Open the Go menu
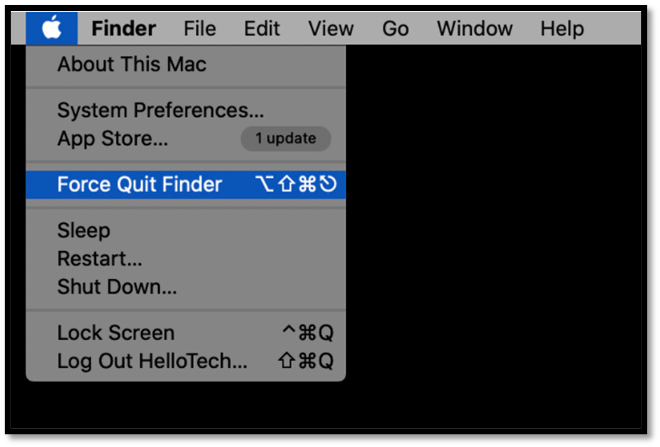The width and height of the screenshot is (660, 447). (396, 28)
